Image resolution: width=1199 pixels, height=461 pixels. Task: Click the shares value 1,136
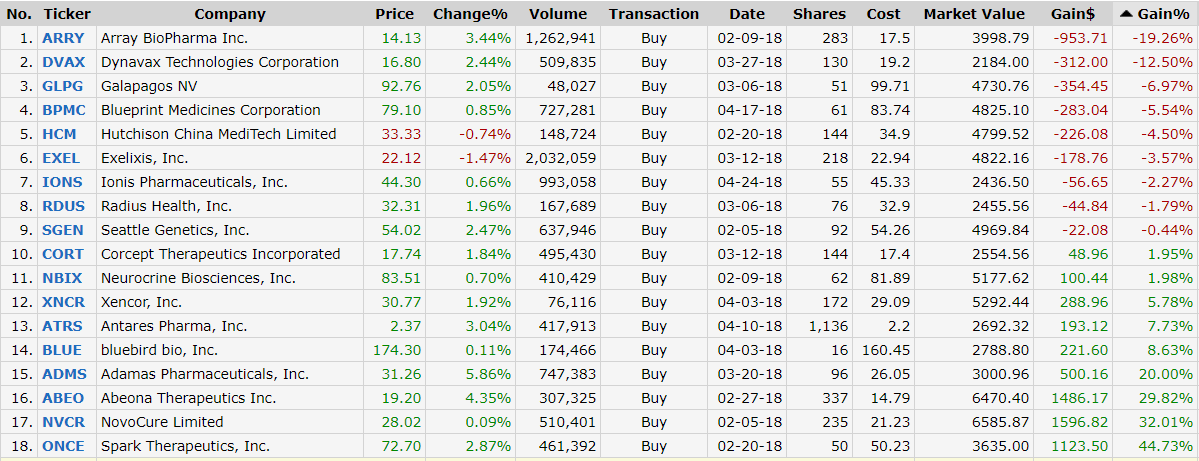click(829, 326)
